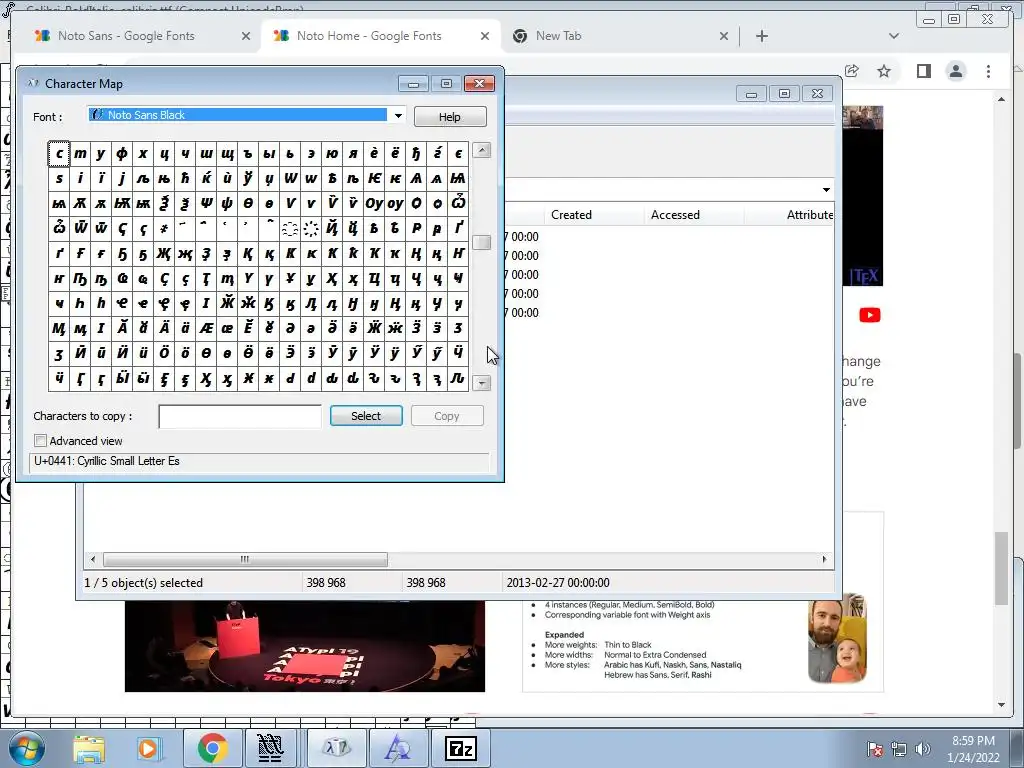Select the Cyrillic letter ю in the grid

click(332, 153)
